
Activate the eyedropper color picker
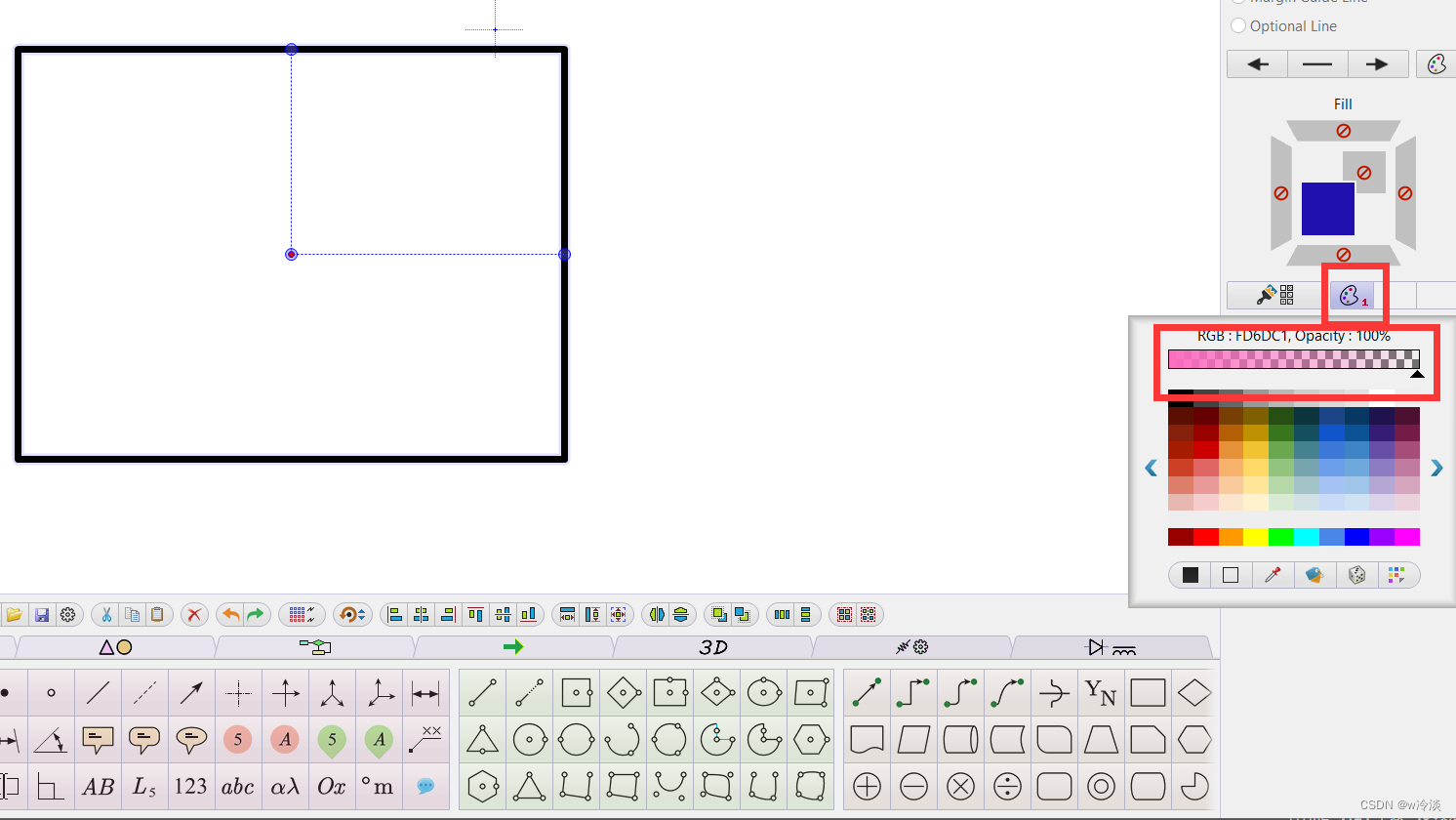[x=1273, y=575]
